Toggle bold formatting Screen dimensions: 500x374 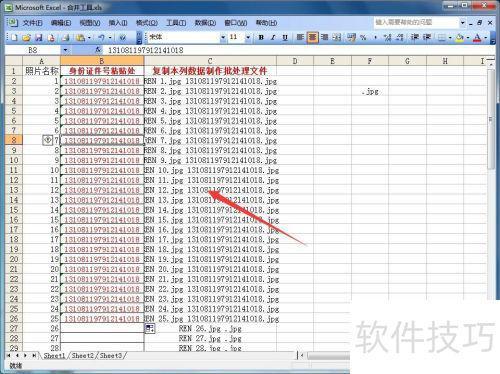[261, 37]
